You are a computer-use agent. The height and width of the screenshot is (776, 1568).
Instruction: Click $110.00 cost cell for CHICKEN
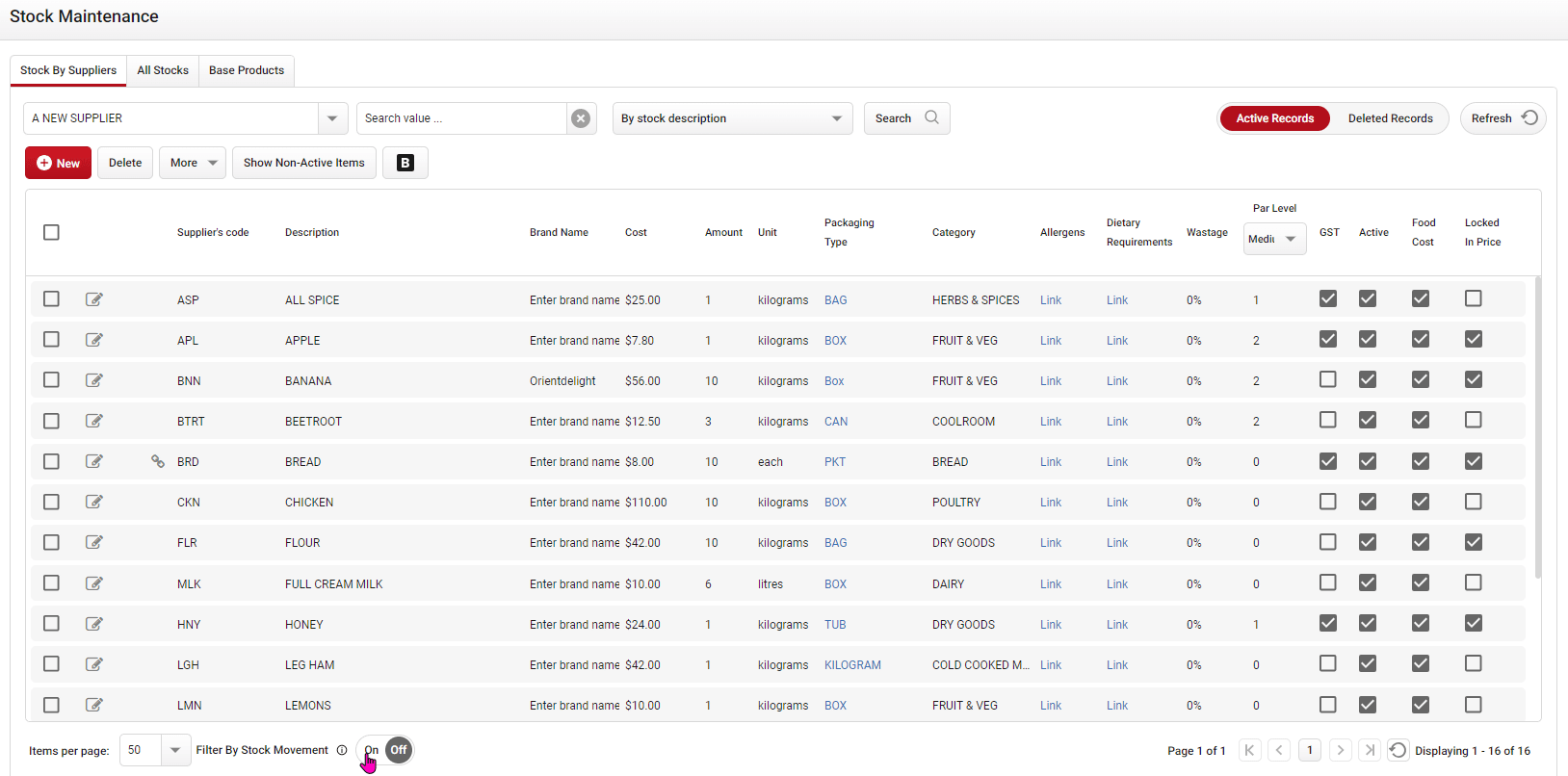(x=645, y=503)
